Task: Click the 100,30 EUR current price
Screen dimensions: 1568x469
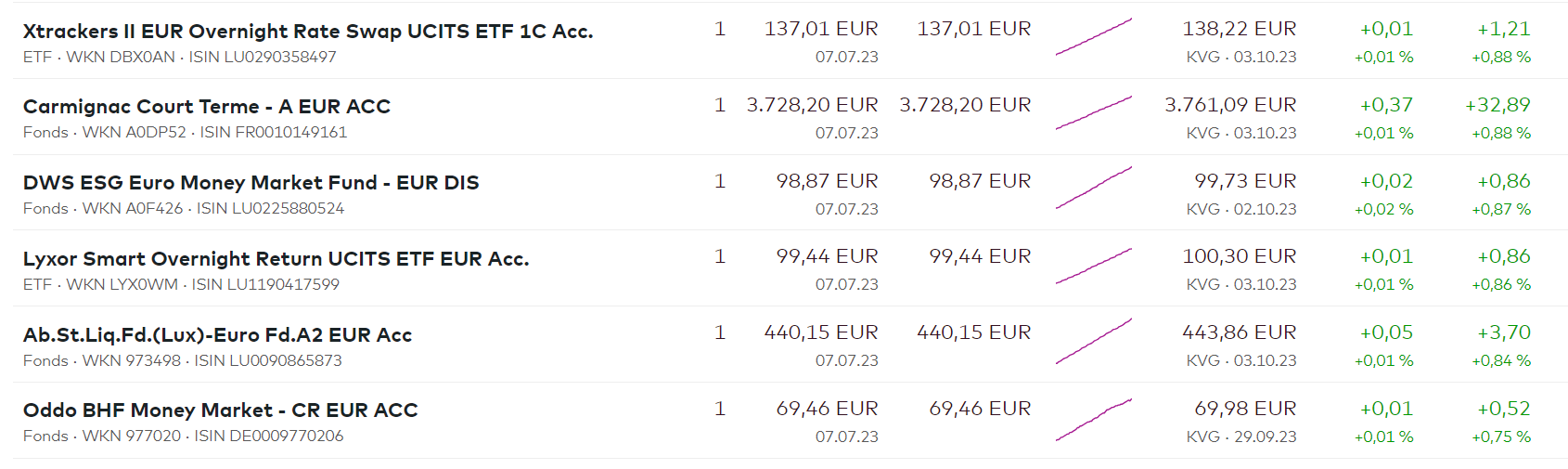Action: (1239, 256)
